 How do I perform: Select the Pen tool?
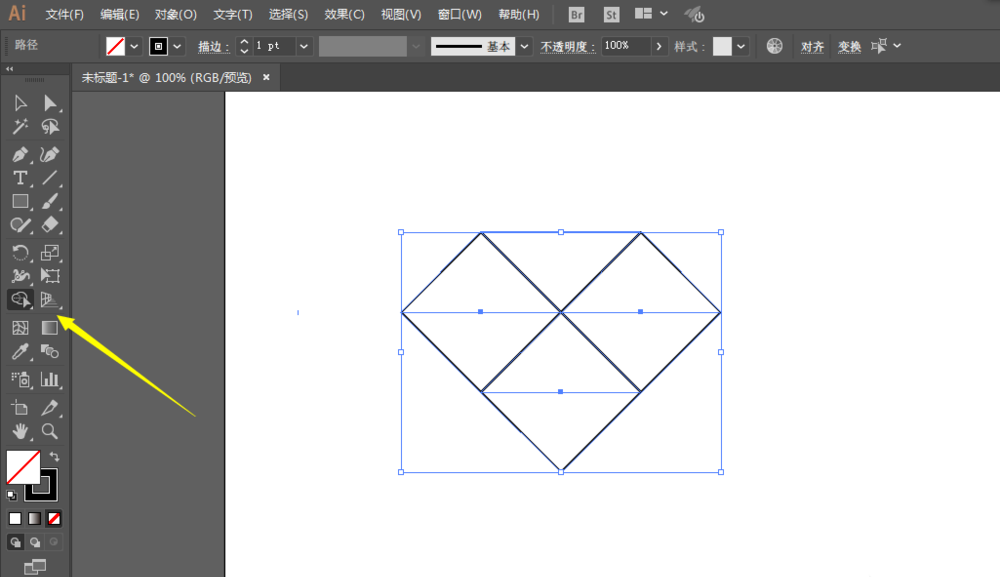(x=19, y=154)
